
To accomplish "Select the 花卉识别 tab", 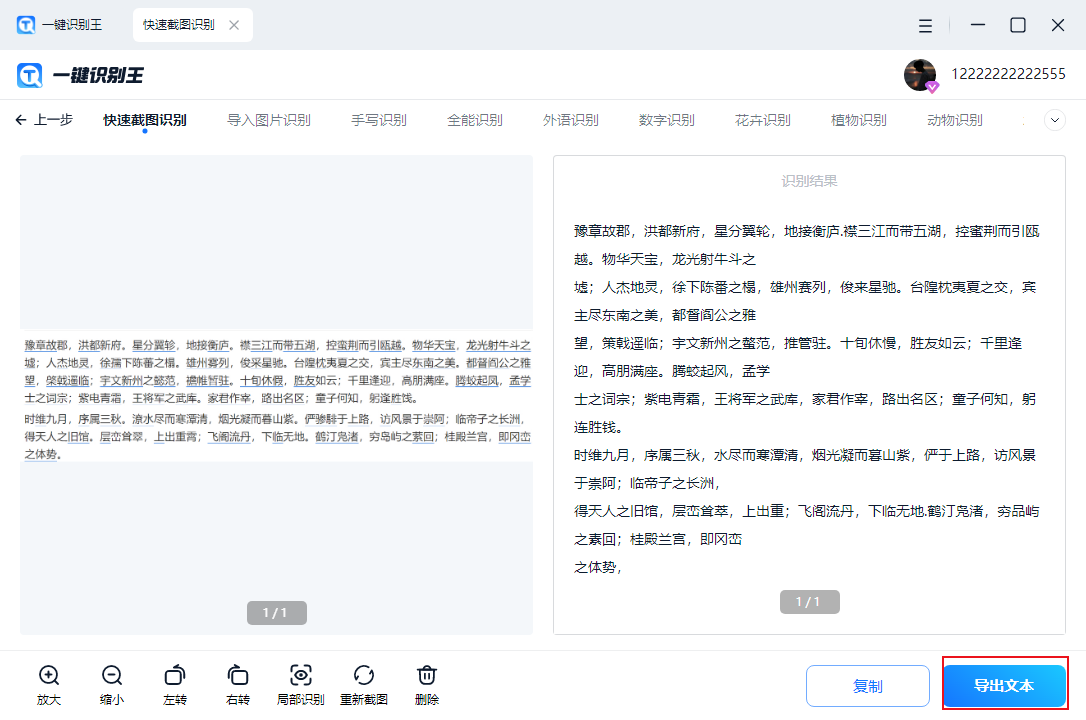I will click(763, 120).
